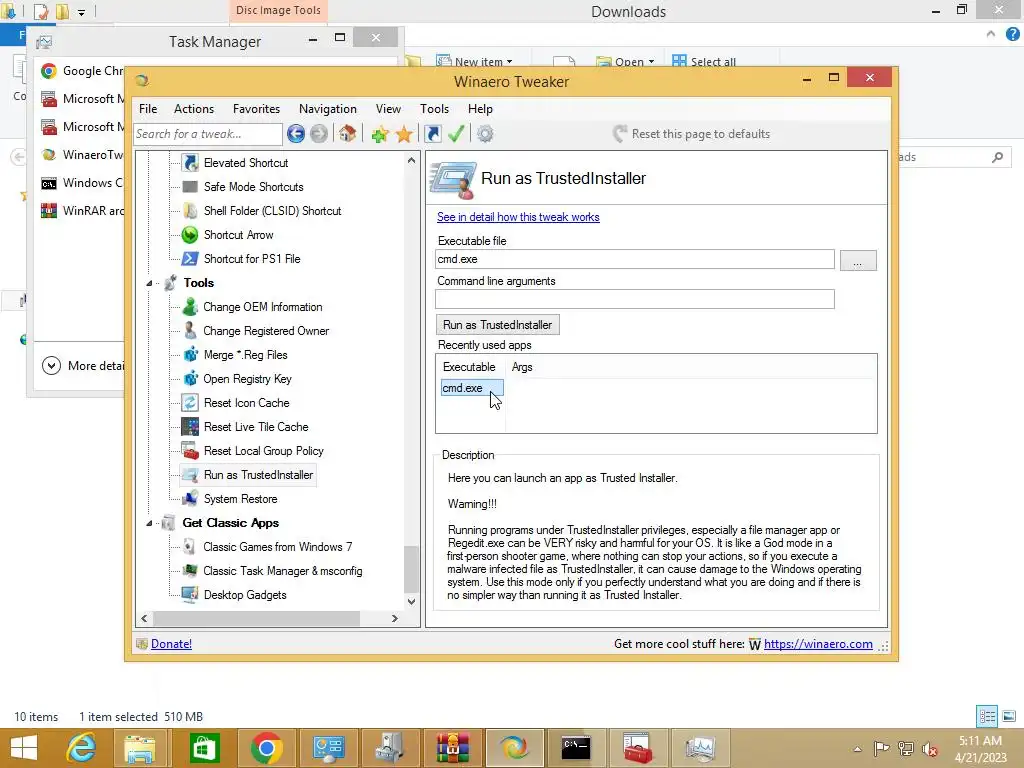
Task: Open the Favorites menu
Action: pyautogui.click(x=256, y=109)
